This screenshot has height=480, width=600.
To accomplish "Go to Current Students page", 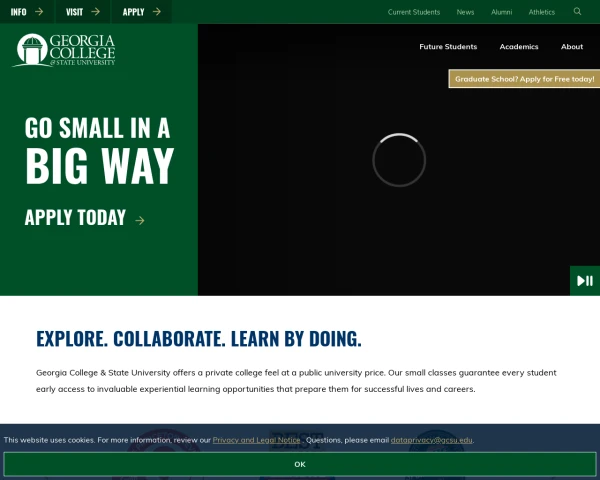I will (x=414, y=12).
